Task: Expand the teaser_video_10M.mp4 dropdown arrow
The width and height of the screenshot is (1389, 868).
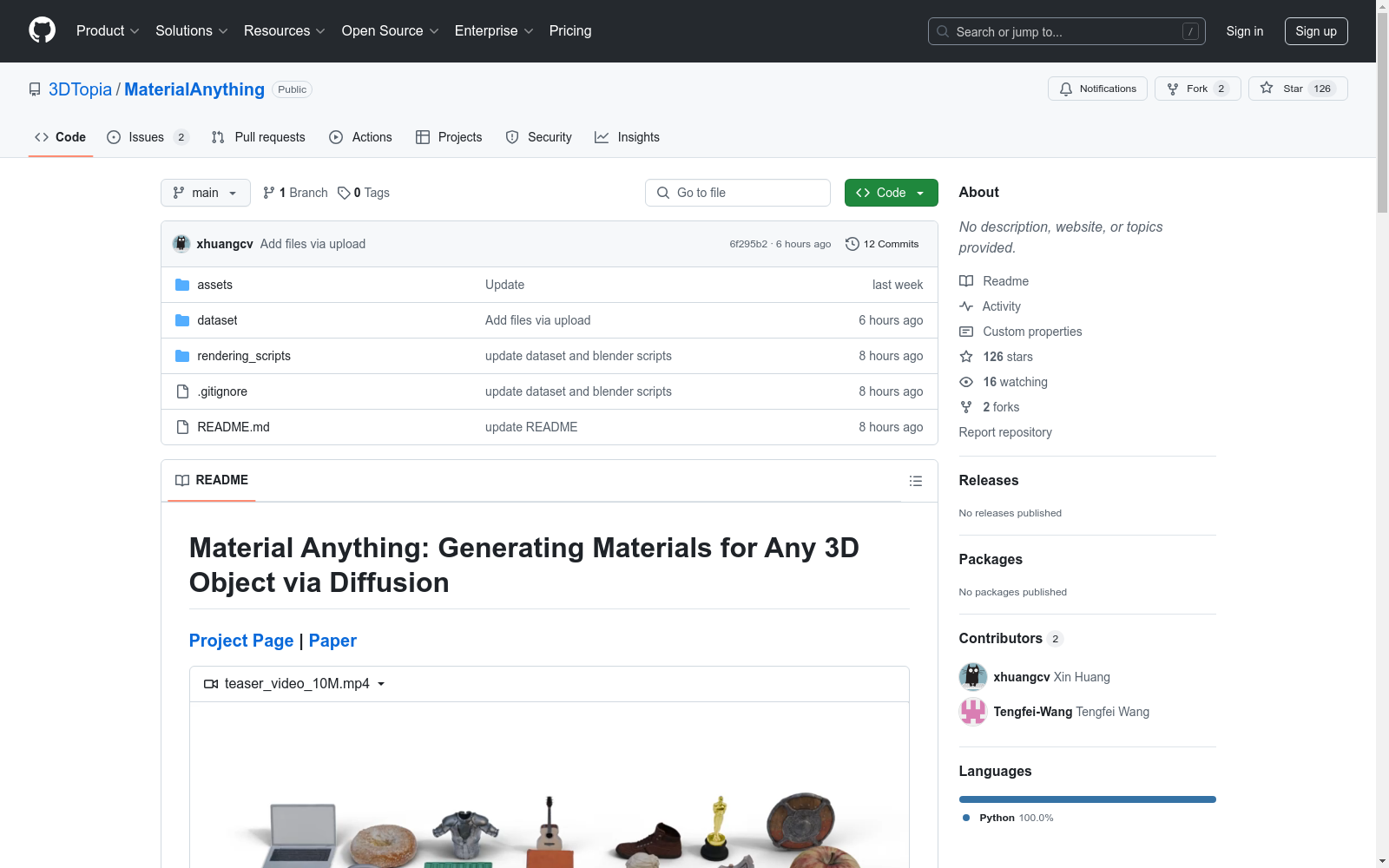Action: pyautogui.click(x=381, y=684)
